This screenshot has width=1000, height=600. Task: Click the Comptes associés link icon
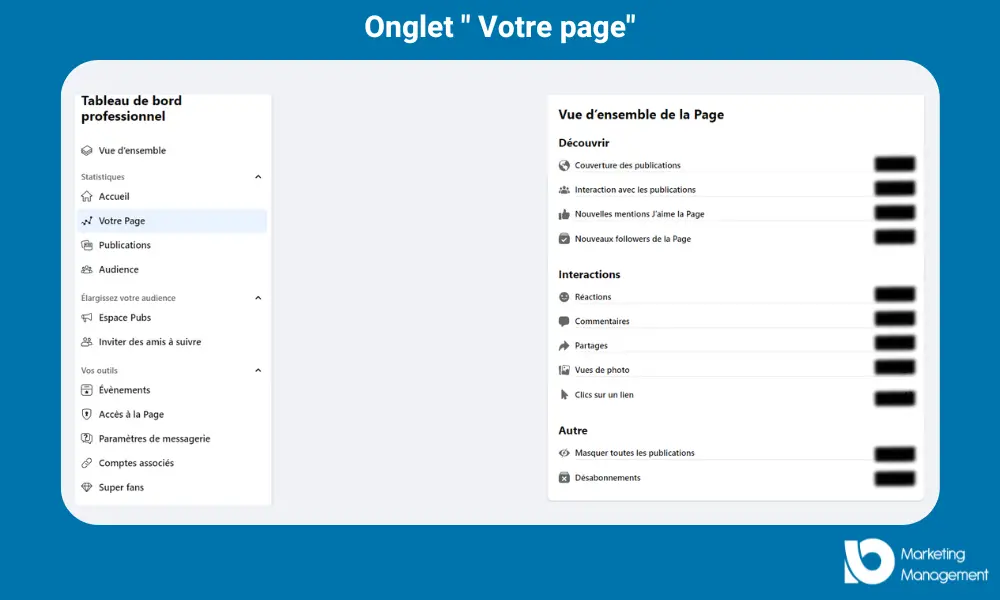pos(87,463)
